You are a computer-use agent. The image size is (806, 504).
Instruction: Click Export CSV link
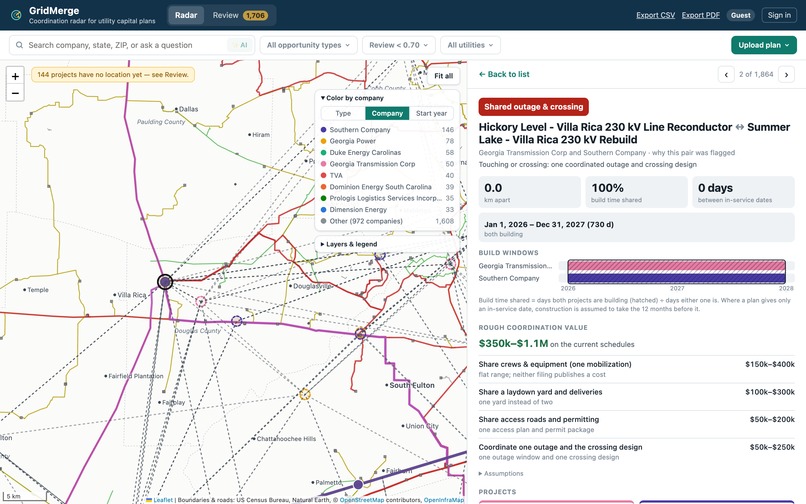point(655,15)
